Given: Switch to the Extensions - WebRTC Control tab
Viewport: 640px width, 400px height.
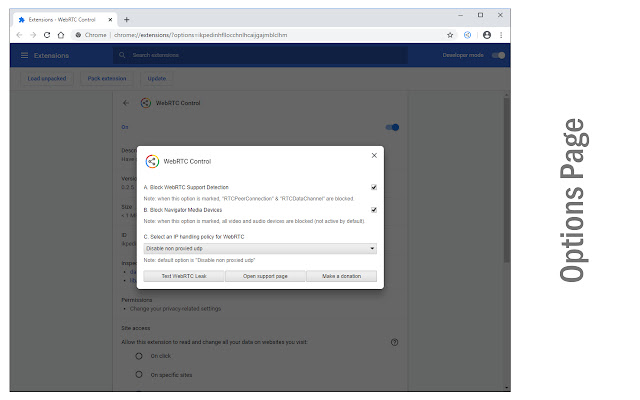Looking at the screenshot, I should point(68,16).
